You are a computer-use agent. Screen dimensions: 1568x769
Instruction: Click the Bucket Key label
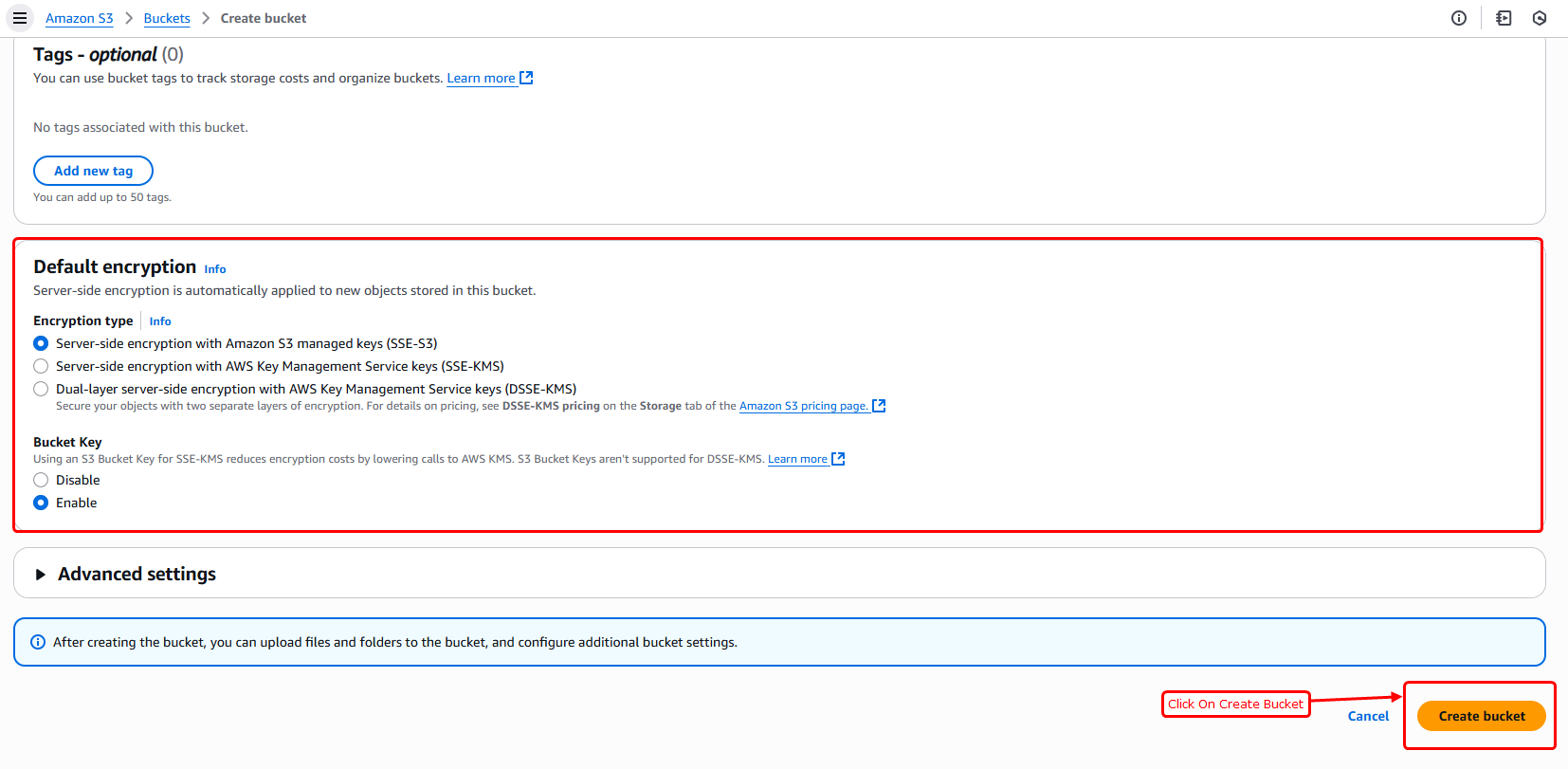[x=67, y=442]
